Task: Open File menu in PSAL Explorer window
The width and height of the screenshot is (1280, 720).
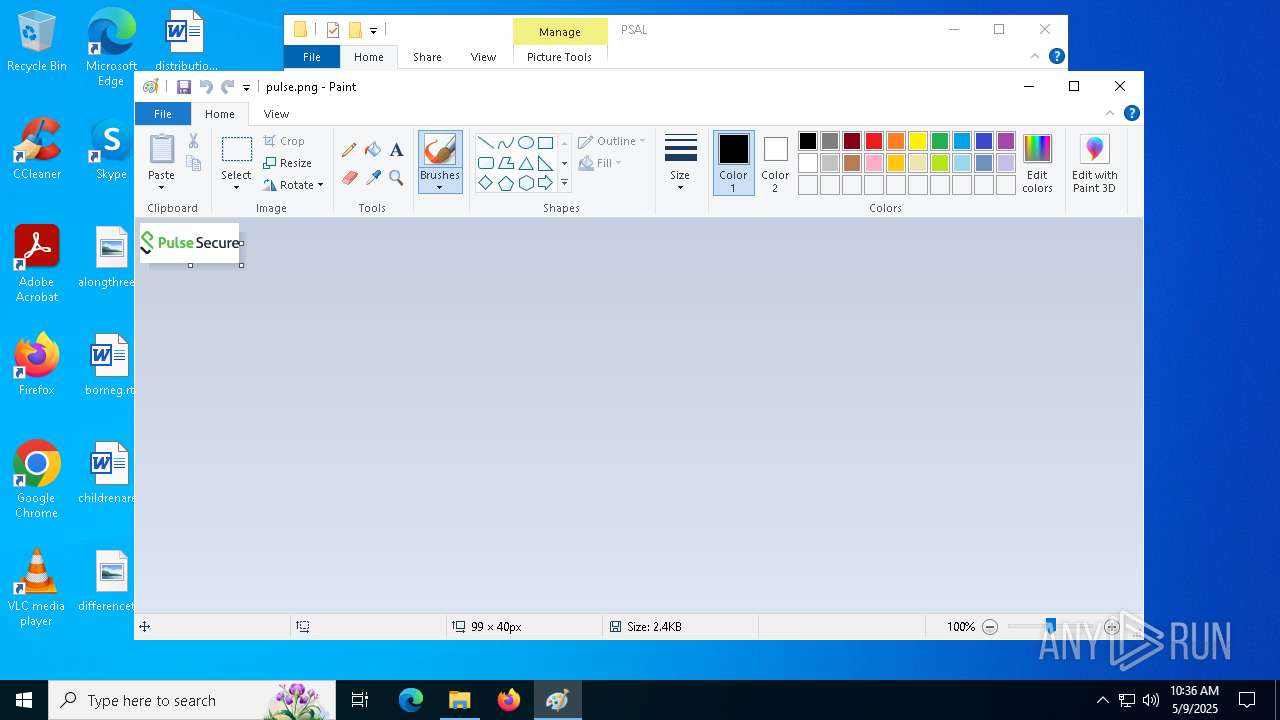Action: click(x=312, y=57)
